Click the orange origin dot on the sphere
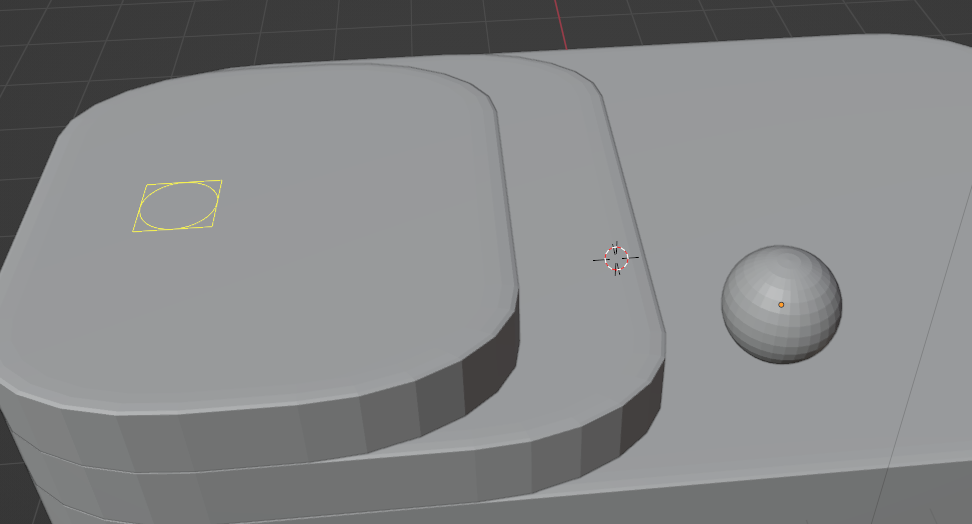 click(x=781, y=304)
